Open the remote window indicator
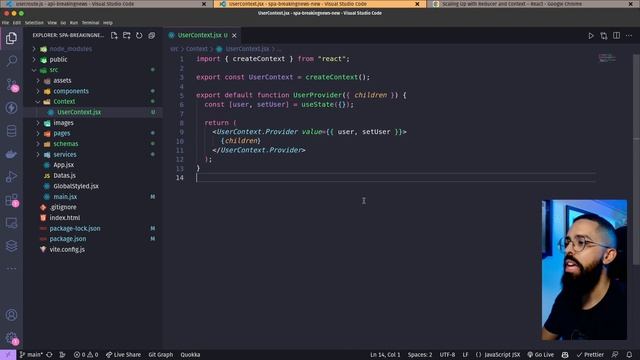 click(x=8, y=355)
